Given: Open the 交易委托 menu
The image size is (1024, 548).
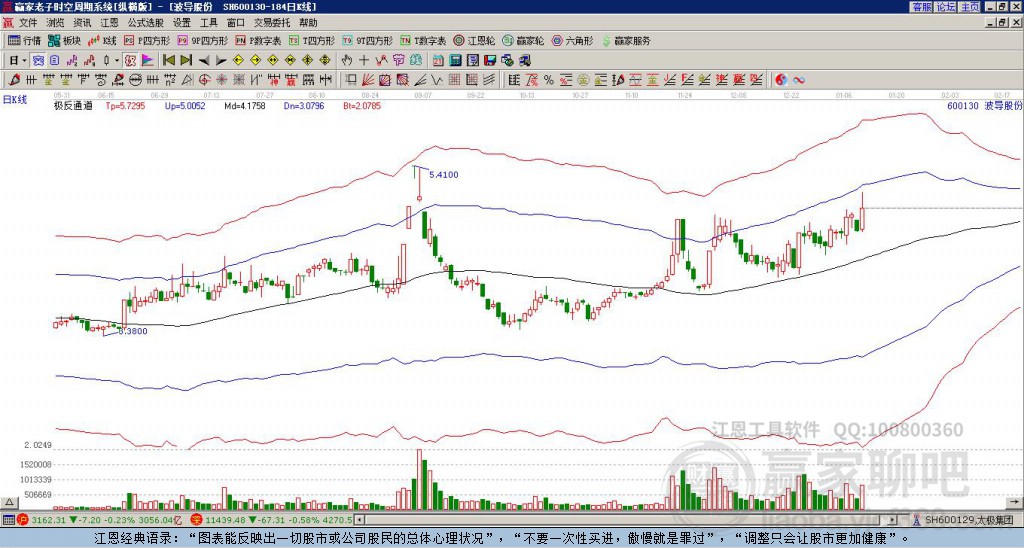Looking at the screenshot, I should point(270,22).
